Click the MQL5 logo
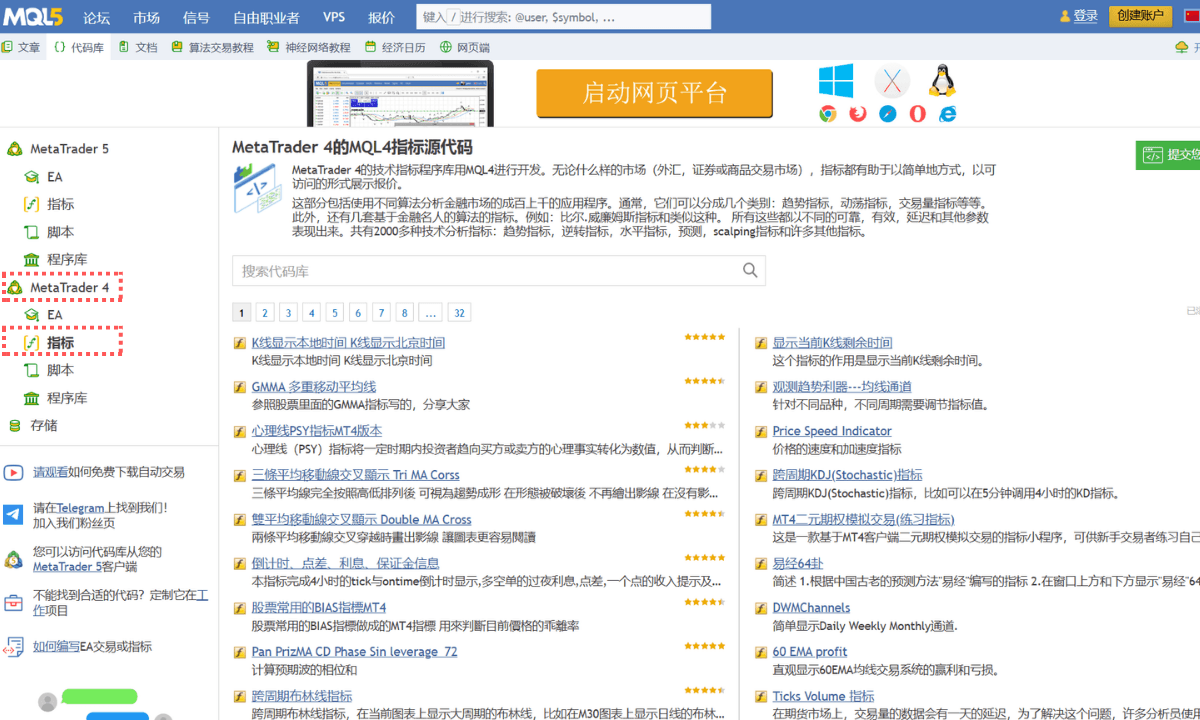Viewport: 1200px width, 720px height. coord(33,16)
